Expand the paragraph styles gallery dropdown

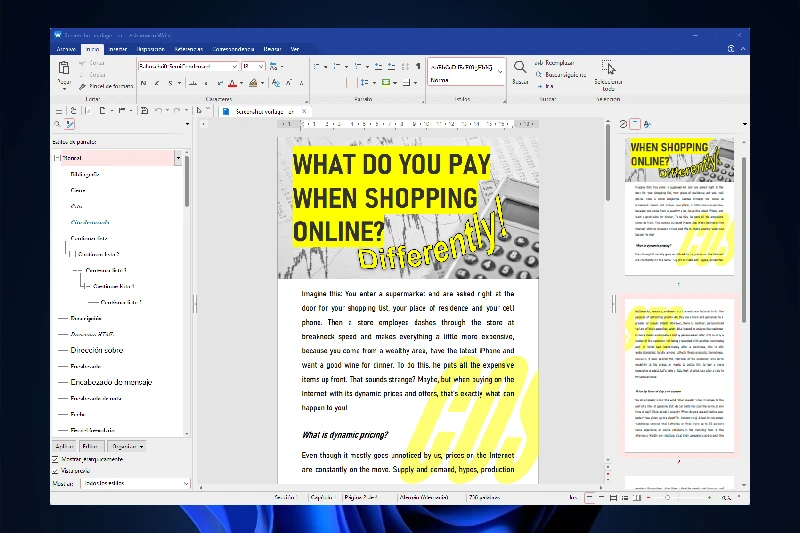tap(500, 72)
